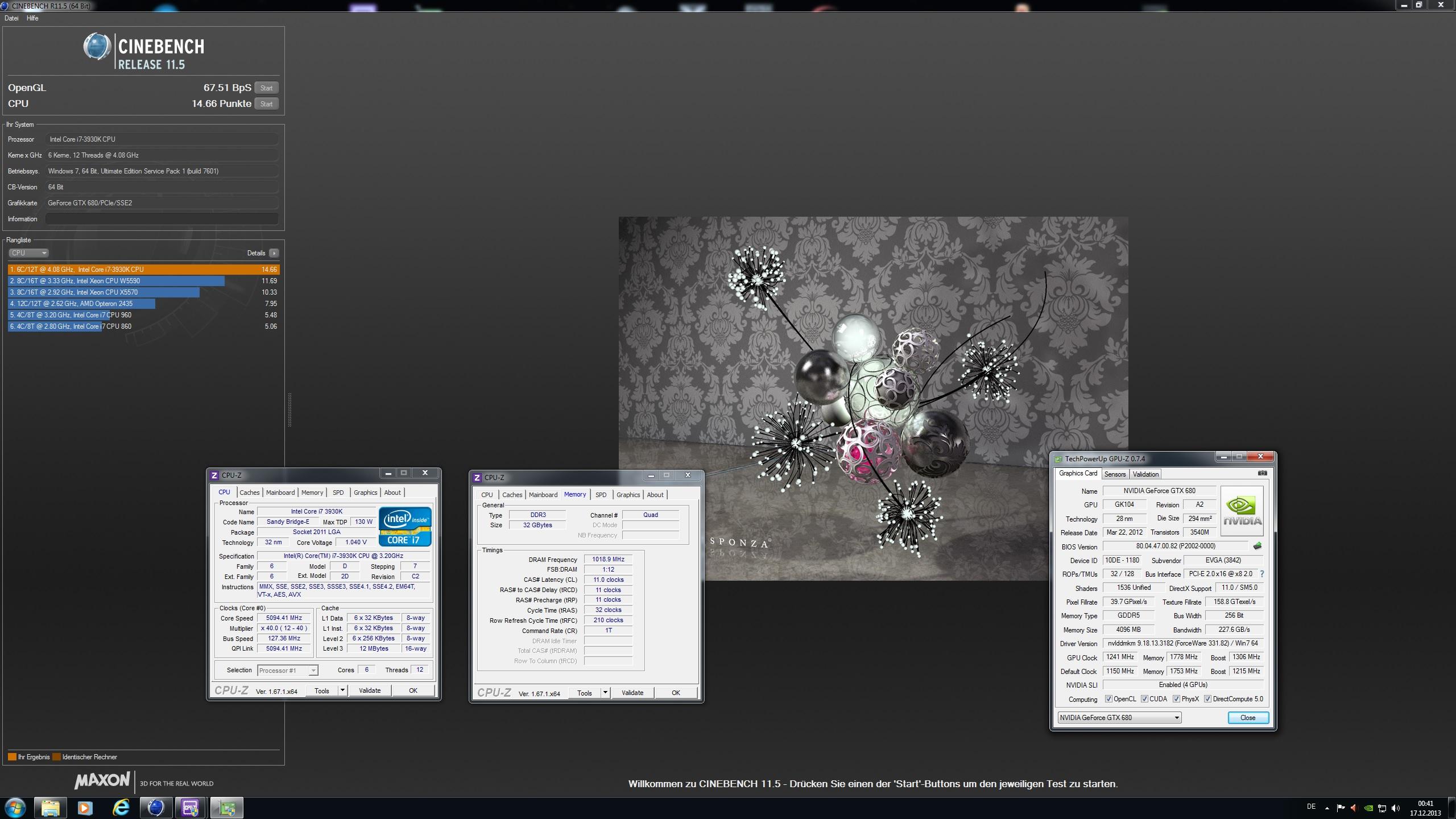Start the CPU benchmark
1456x819 pixels.
[x=266, y=104]
